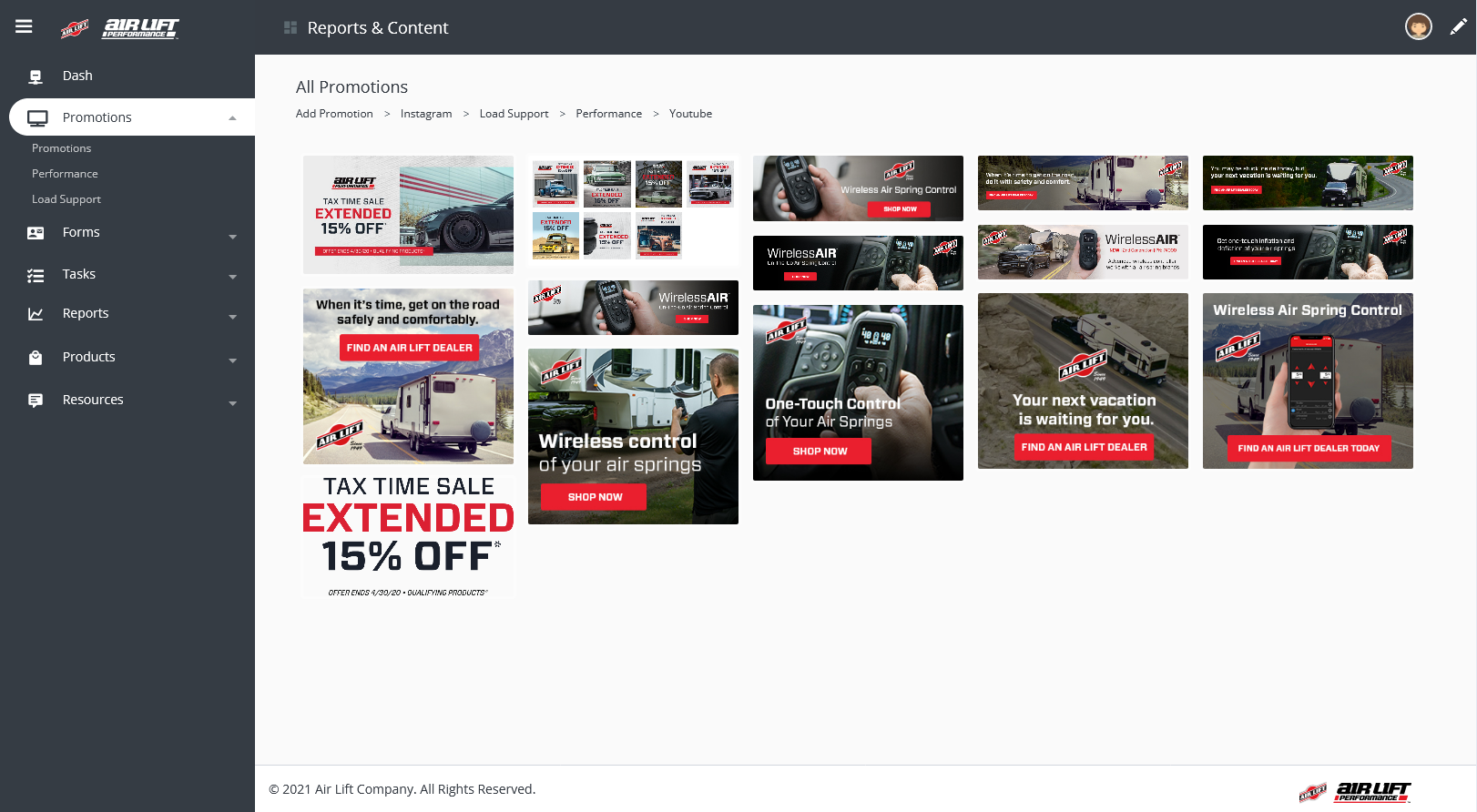The height and width of the screenshot is (812, 1477).
Task: Open the RV trailer 'safety and comfort' banner
Action: pyautogui.click(x=1083, y=183)
